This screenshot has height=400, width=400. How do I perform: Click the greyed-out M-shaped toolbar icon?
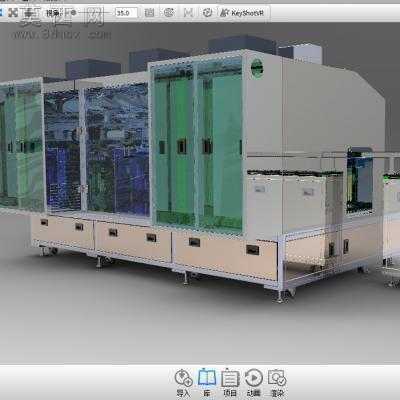188,13
